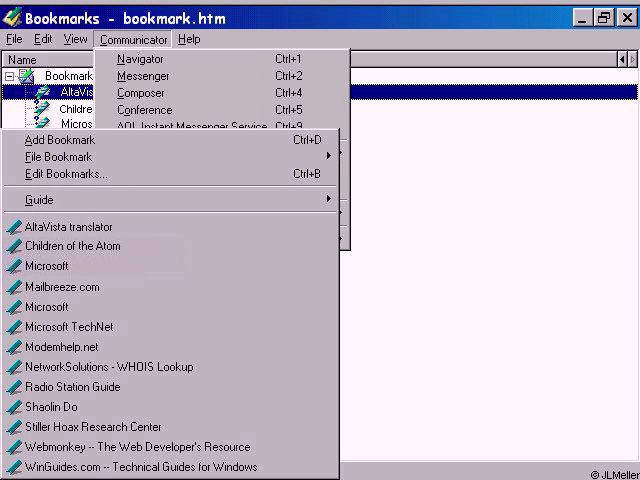640x480 pixels.
Task: Open Shaolin Do bookmark
Action: [51, 407]
